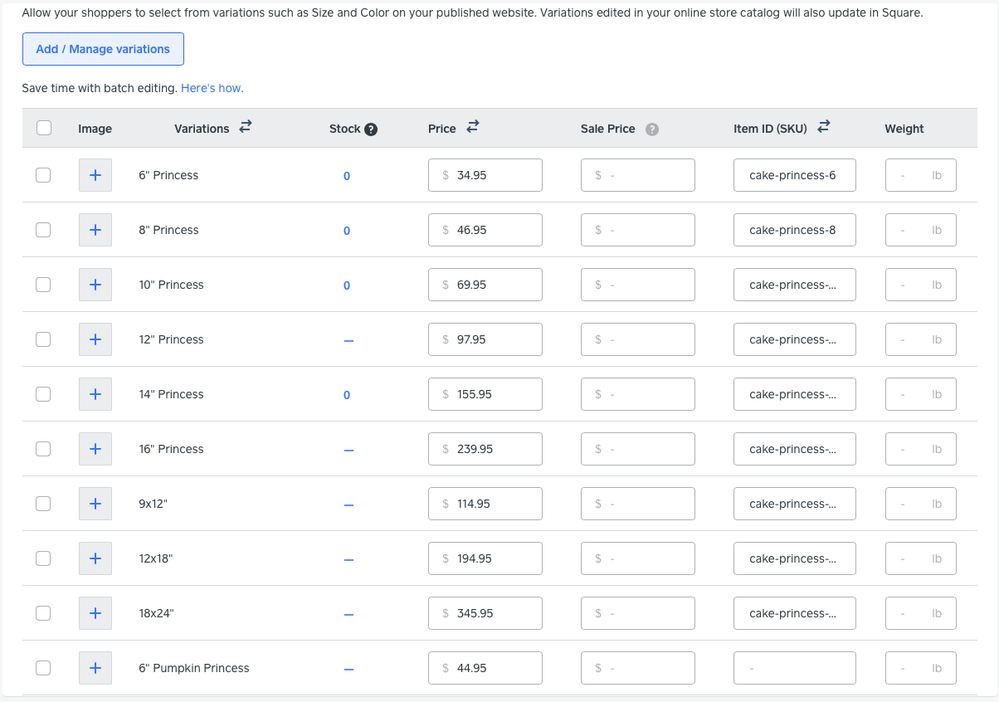Click the Weight field for 6" Princess
This screenshot has height=702, width=999.
coord(920,175)
